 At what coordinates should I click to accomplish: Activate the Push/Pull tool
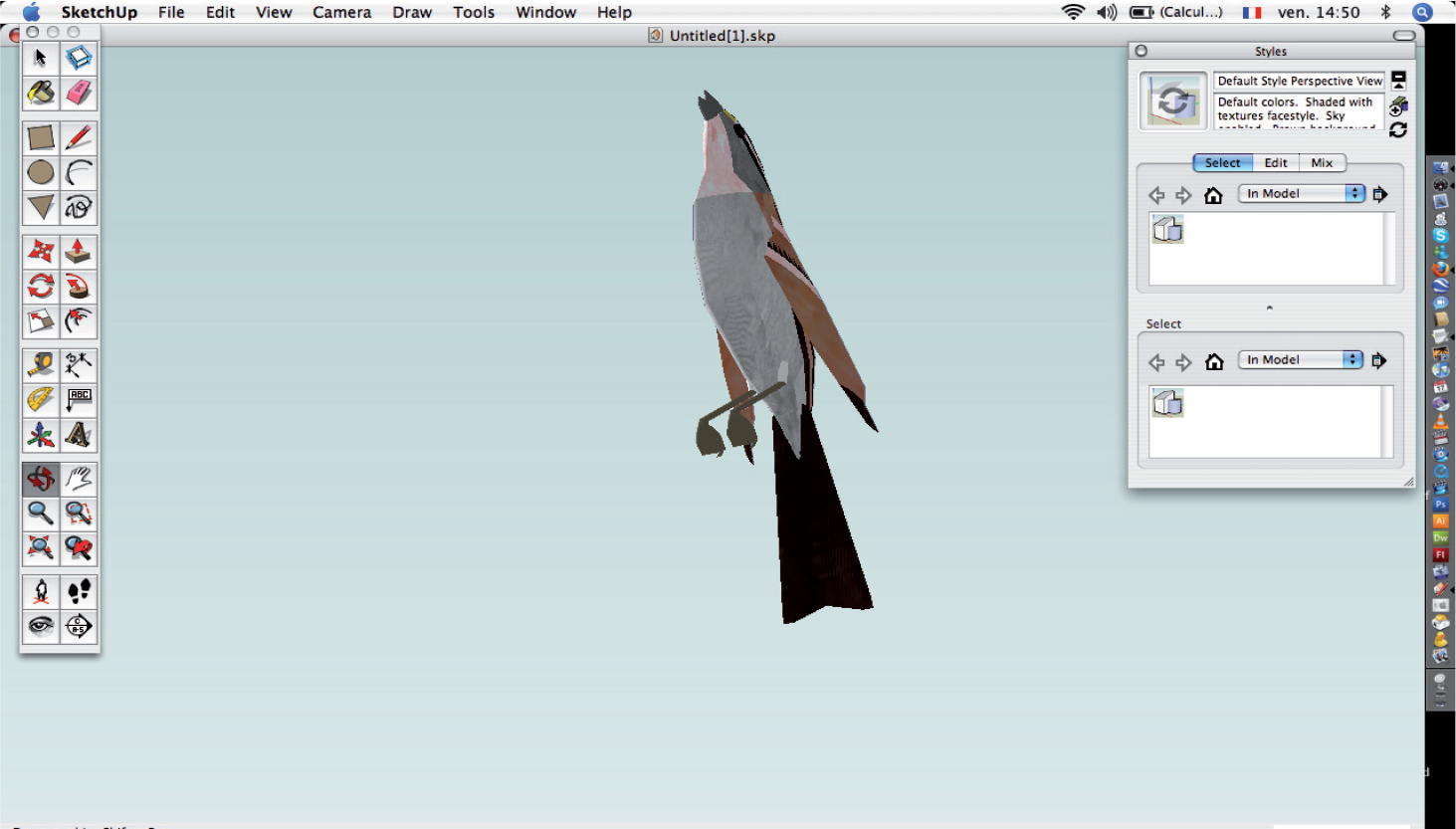point(79,252)
